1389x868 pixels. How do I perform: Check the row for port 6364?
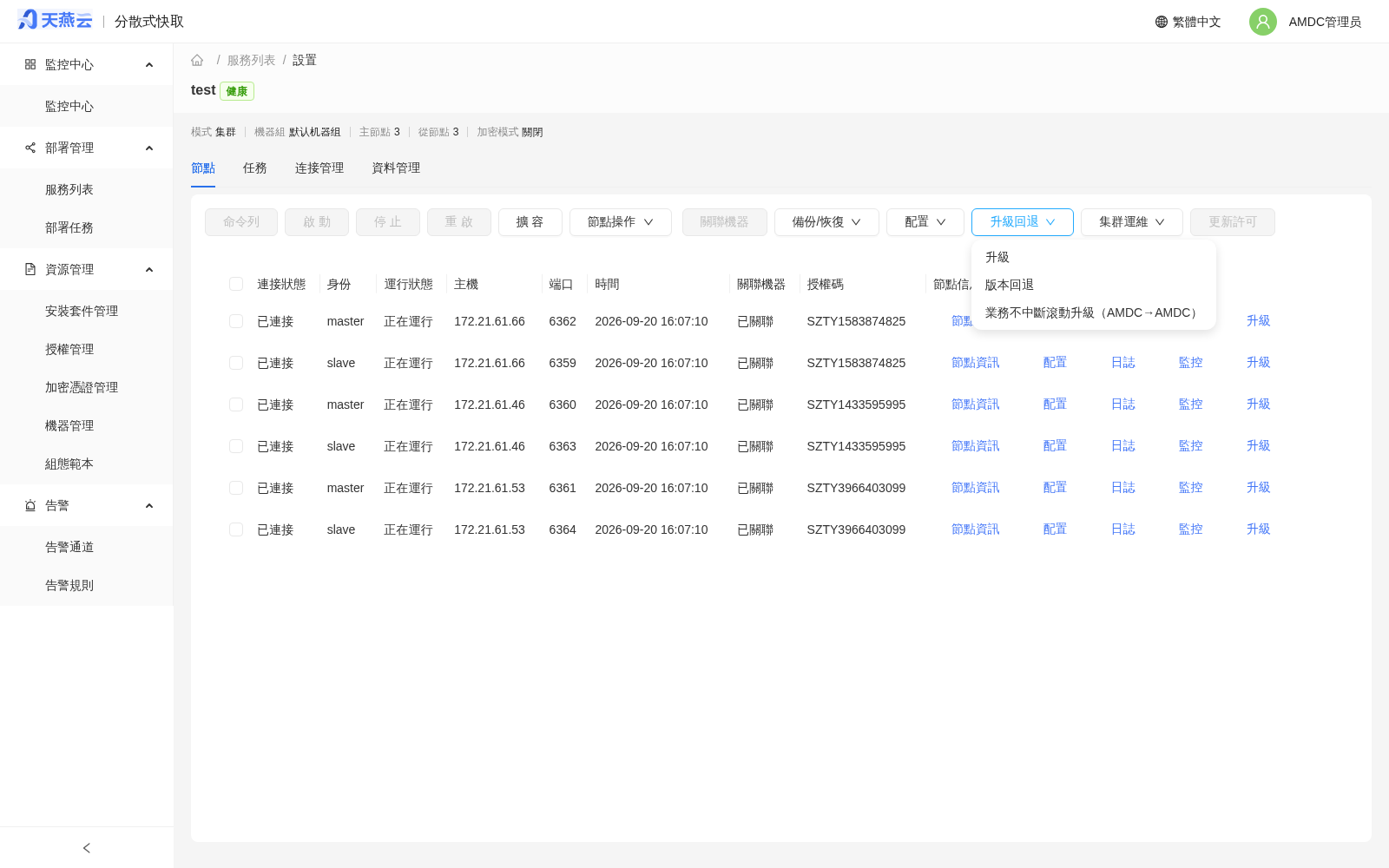pyautogui.click(x=236, y=529)
